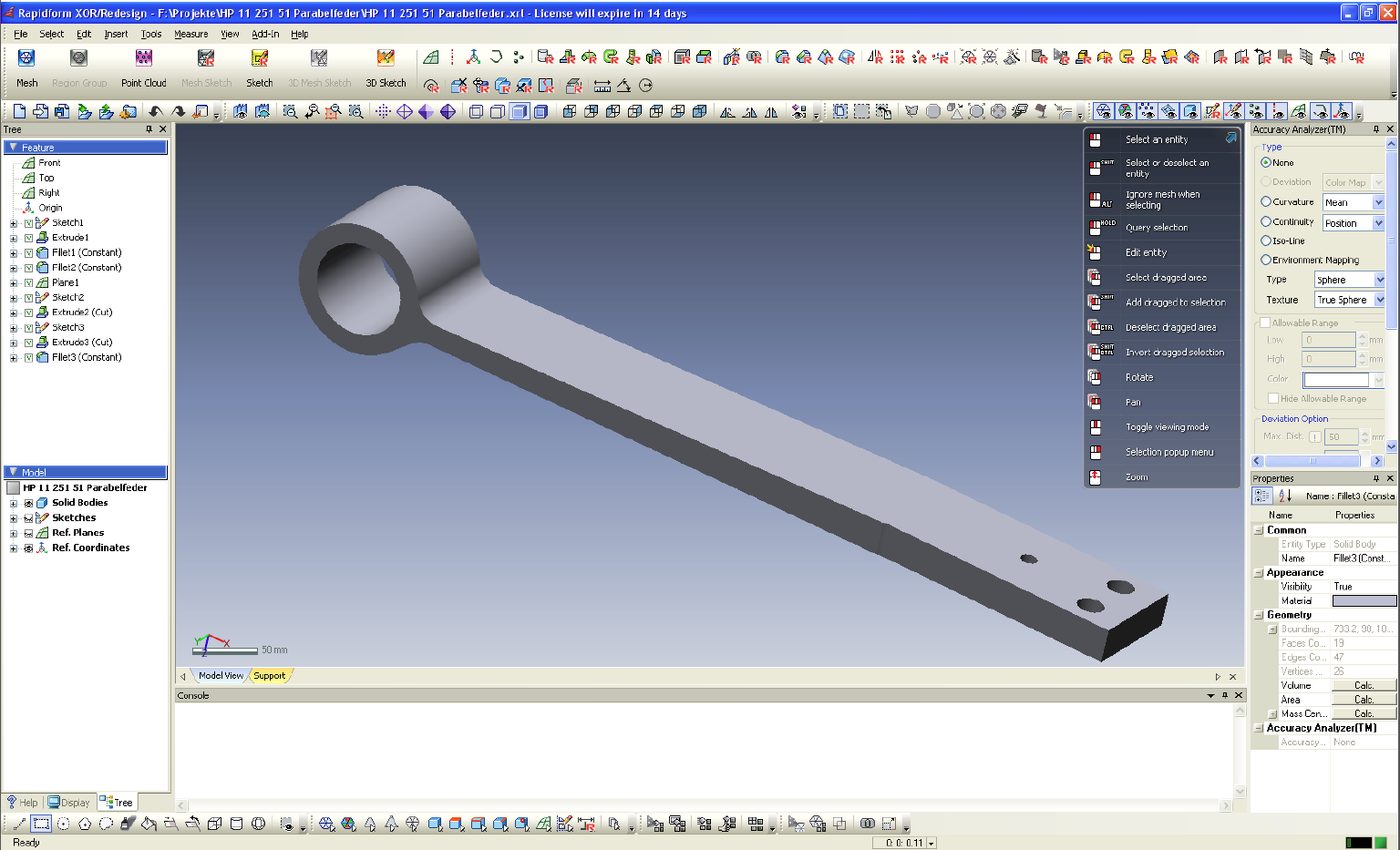The width and height of the screenshot is (1400, 850).
Task: Expand the Fillet3 (Constant) tree node
Action: click(x=14, y=358)
